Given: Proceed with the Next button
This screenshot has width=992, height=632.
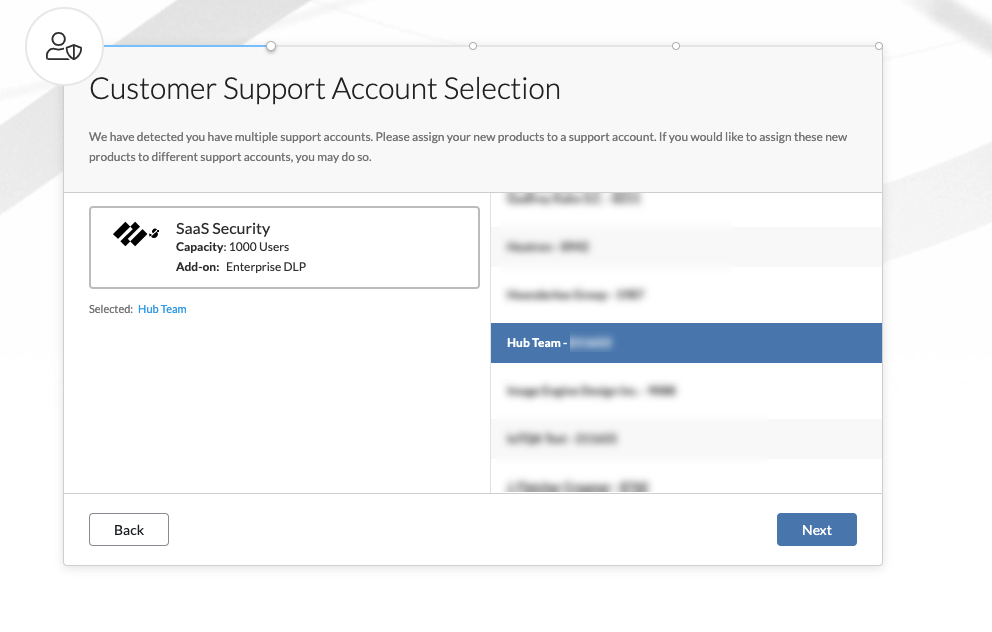Looking at the screenshot, I should coord(816,530).
